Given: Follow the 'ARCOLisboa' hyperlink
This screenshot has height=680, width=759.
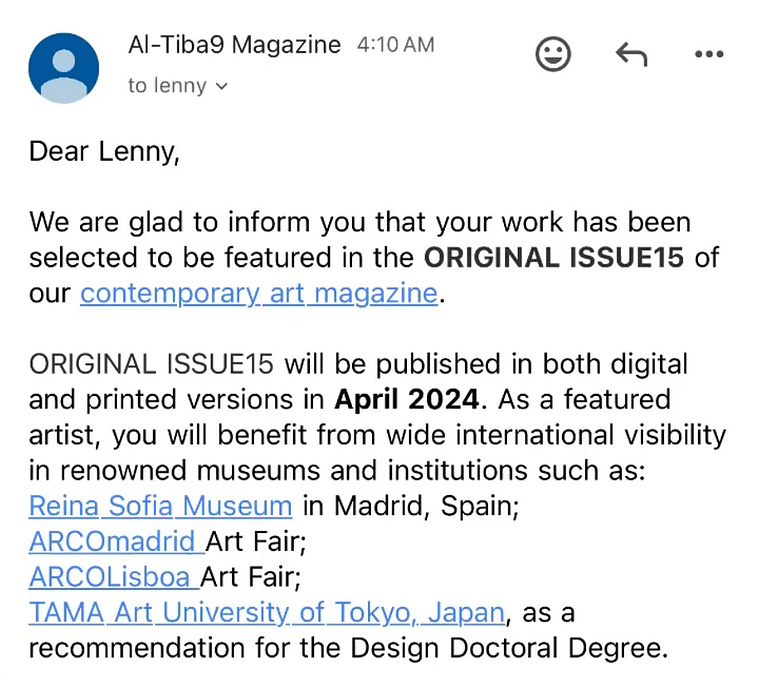Looking at the screenshot, I should click(114, 577).
